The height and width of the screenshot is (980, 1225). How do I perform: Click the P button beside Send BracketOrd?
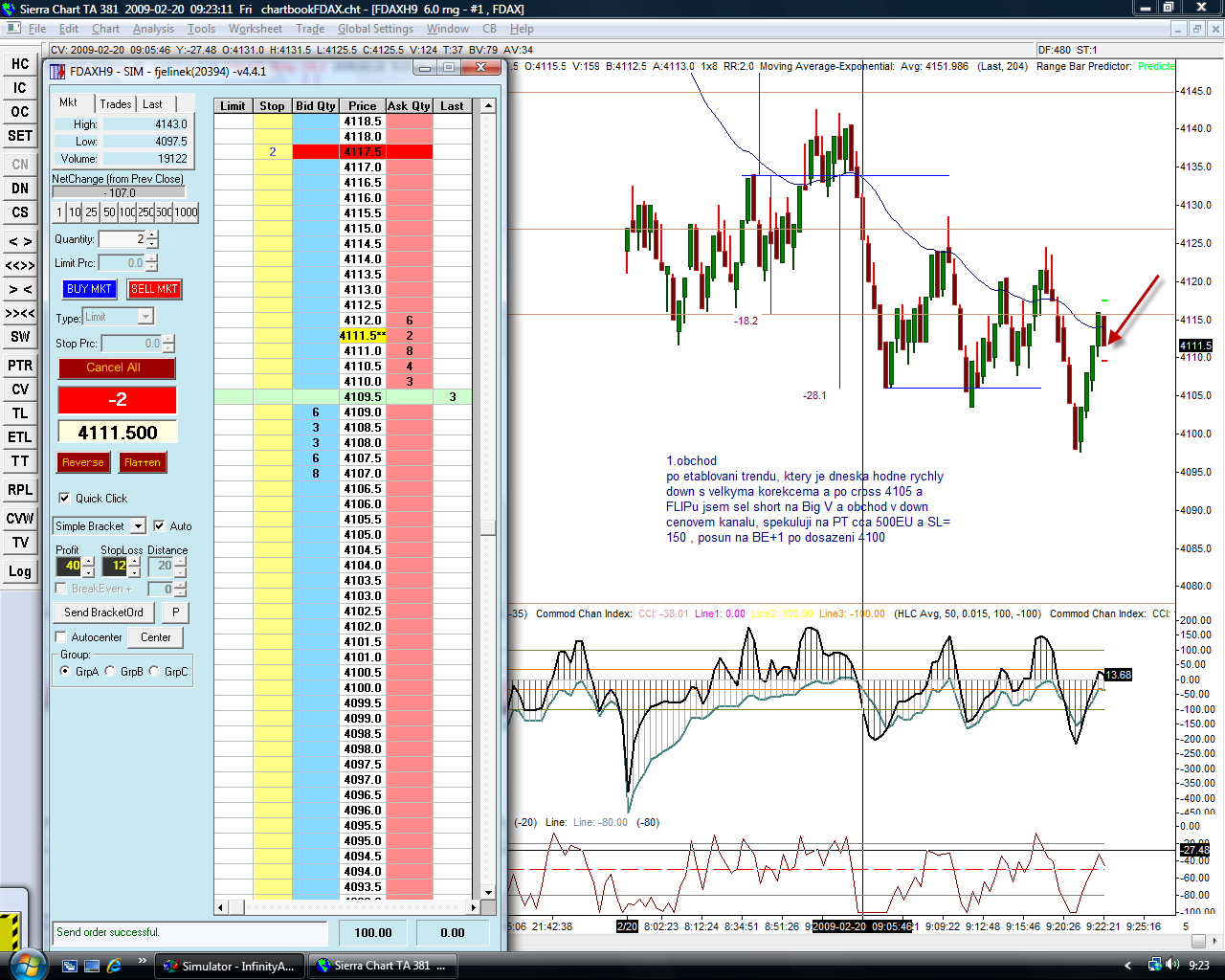coord(175,612)
